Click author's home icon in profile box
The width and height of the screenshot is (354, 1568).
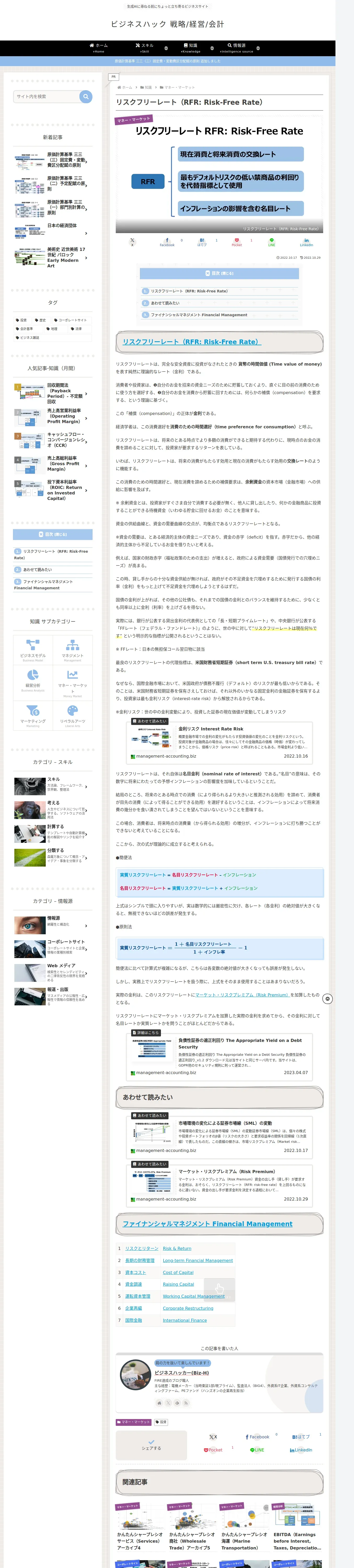159,1403
